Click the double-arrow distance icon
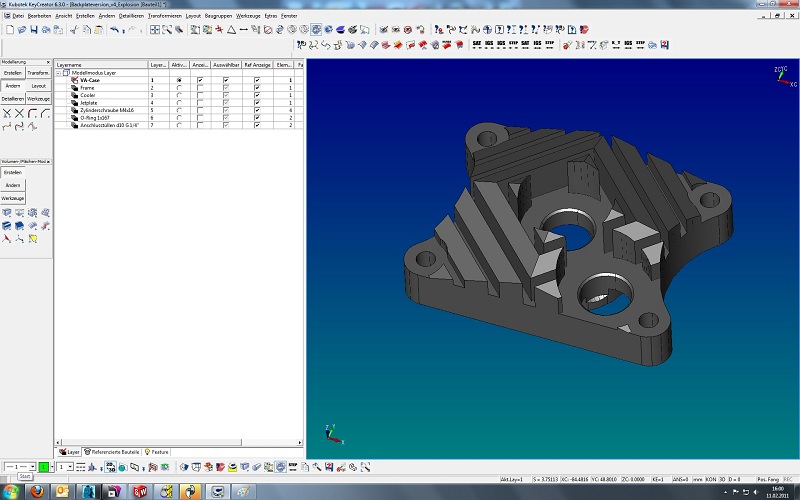Viewport: 800px width, 500px height. point(244,30)
